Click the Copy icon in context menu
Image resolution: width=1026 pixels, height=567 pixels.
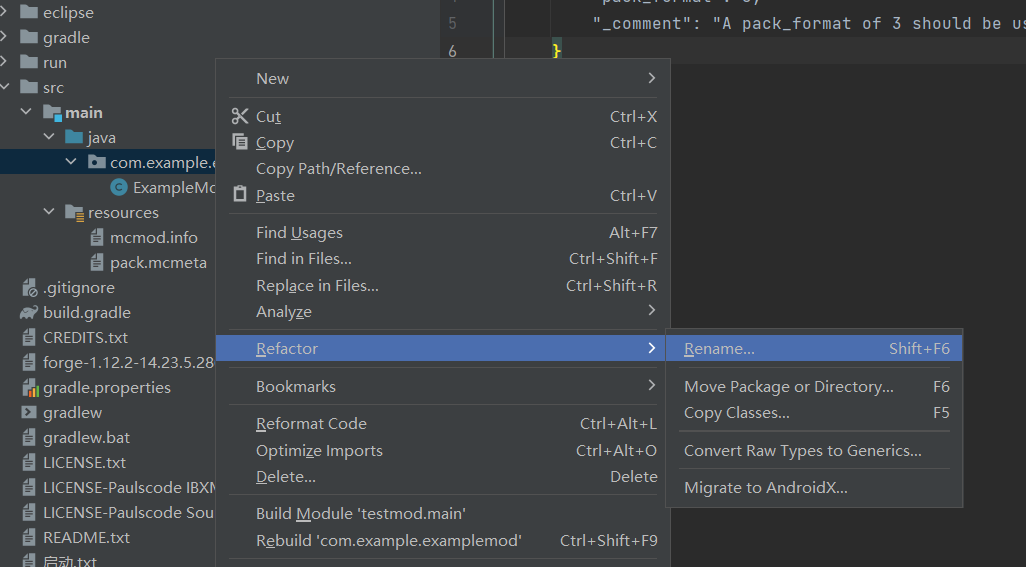(x=239, y=142)
